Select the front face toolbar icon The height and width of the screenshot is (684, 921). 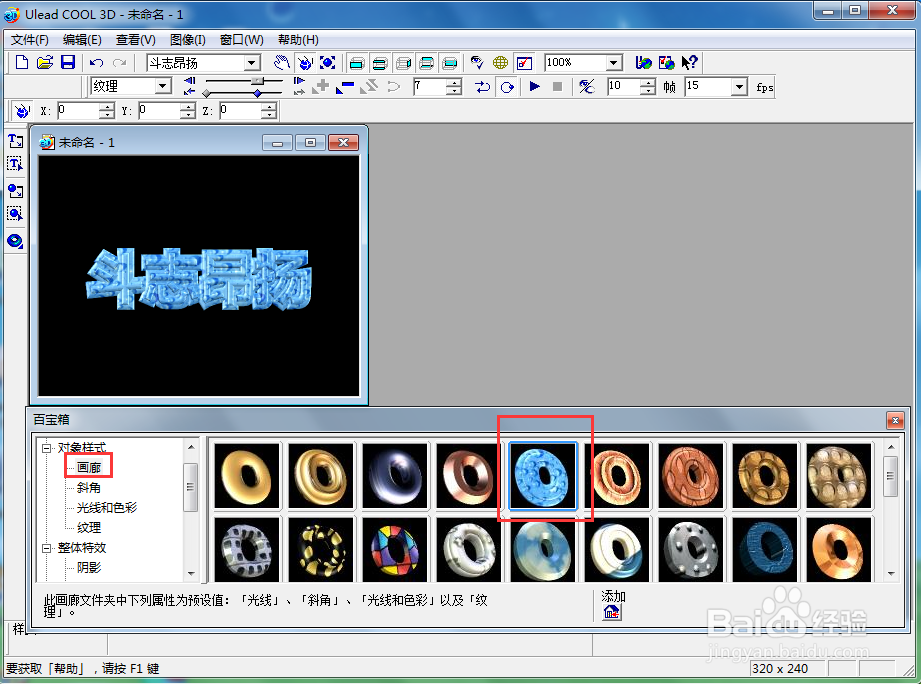click(x=357, y=62)
